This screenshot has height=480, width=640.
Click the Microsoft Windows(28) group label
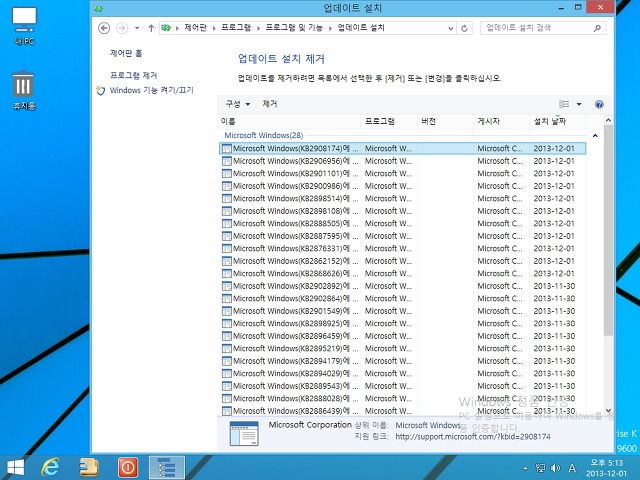(264, 136)
